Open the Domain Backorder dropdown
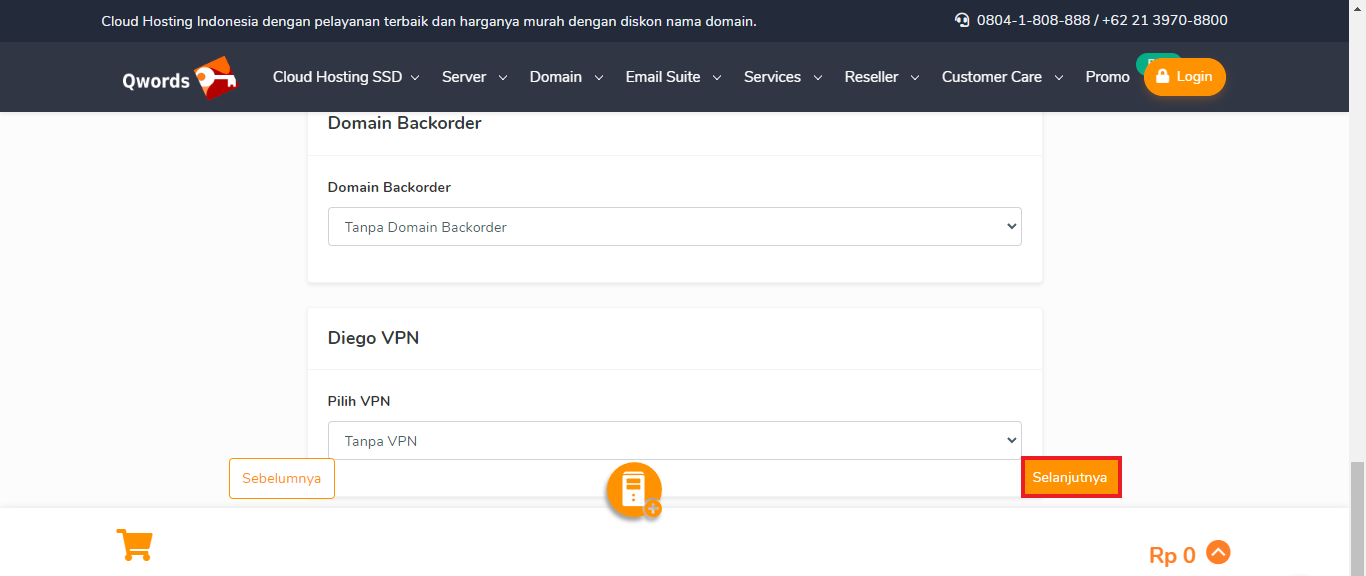This screenshot has width=1366, height=576. coord(674,227)
